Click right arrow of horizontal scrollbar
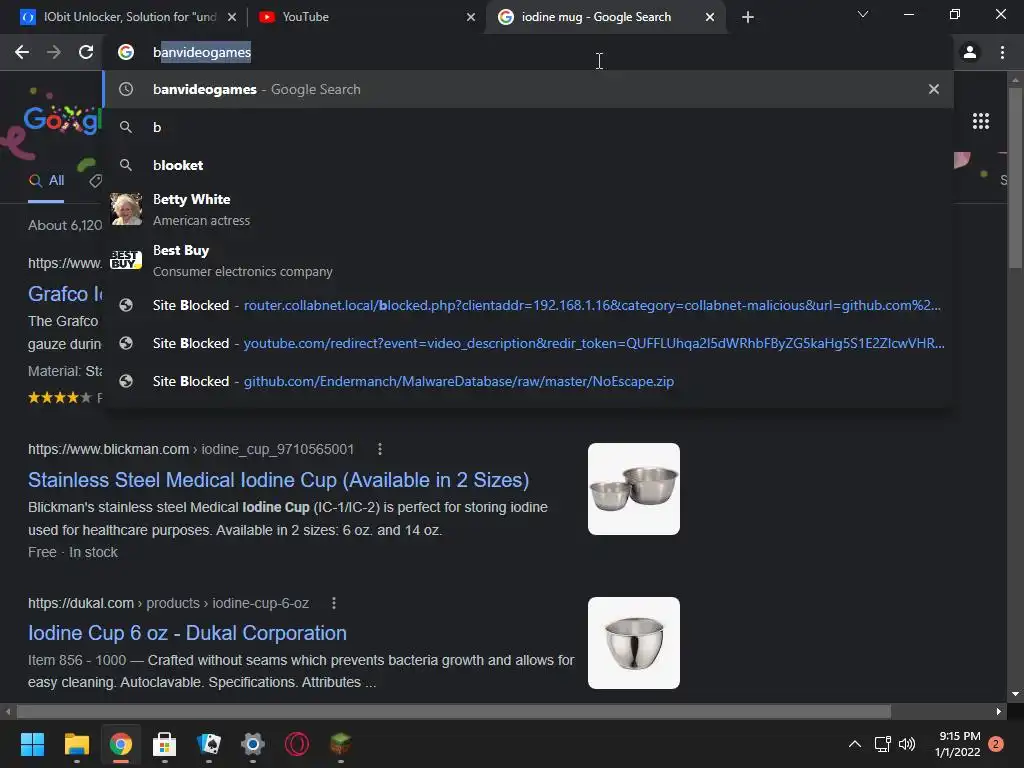This screenshot has width=1024, height=768. point(999,711)
